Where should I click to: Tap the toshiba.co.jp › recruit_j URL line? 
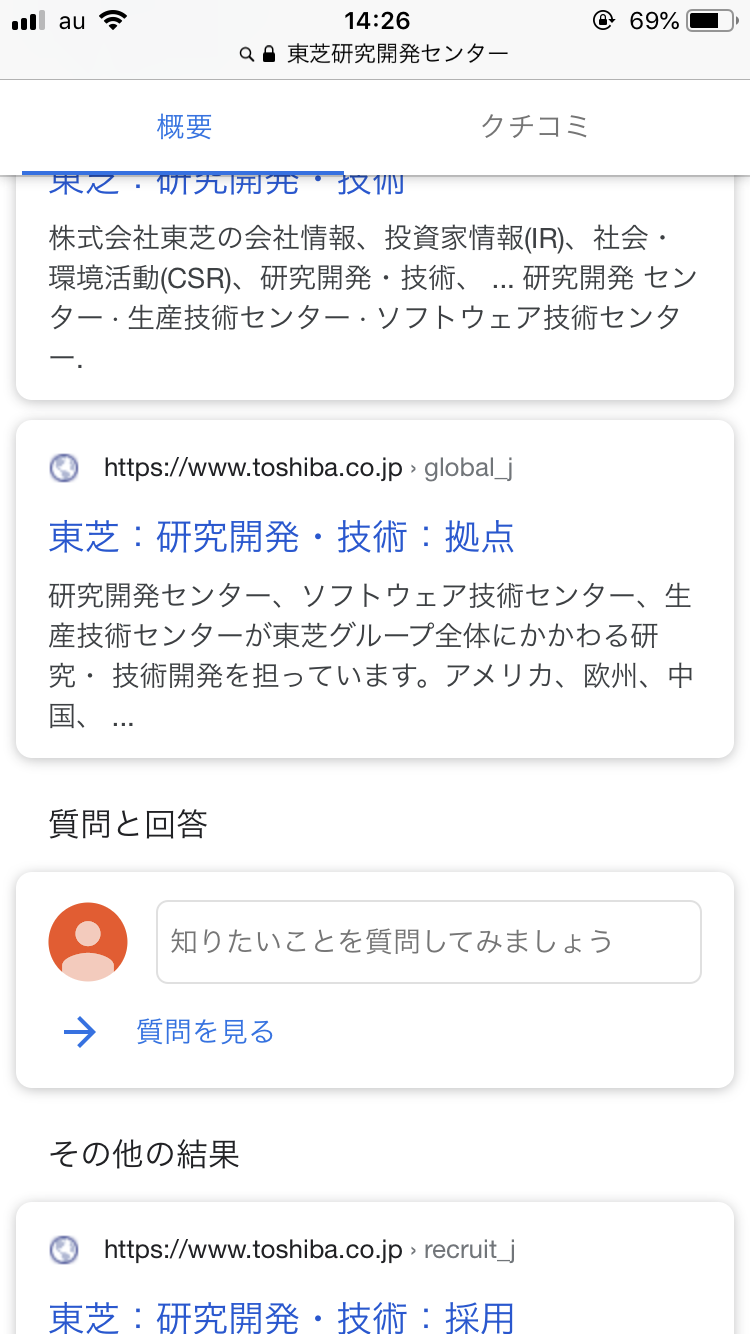click(x=310, y=1249)
